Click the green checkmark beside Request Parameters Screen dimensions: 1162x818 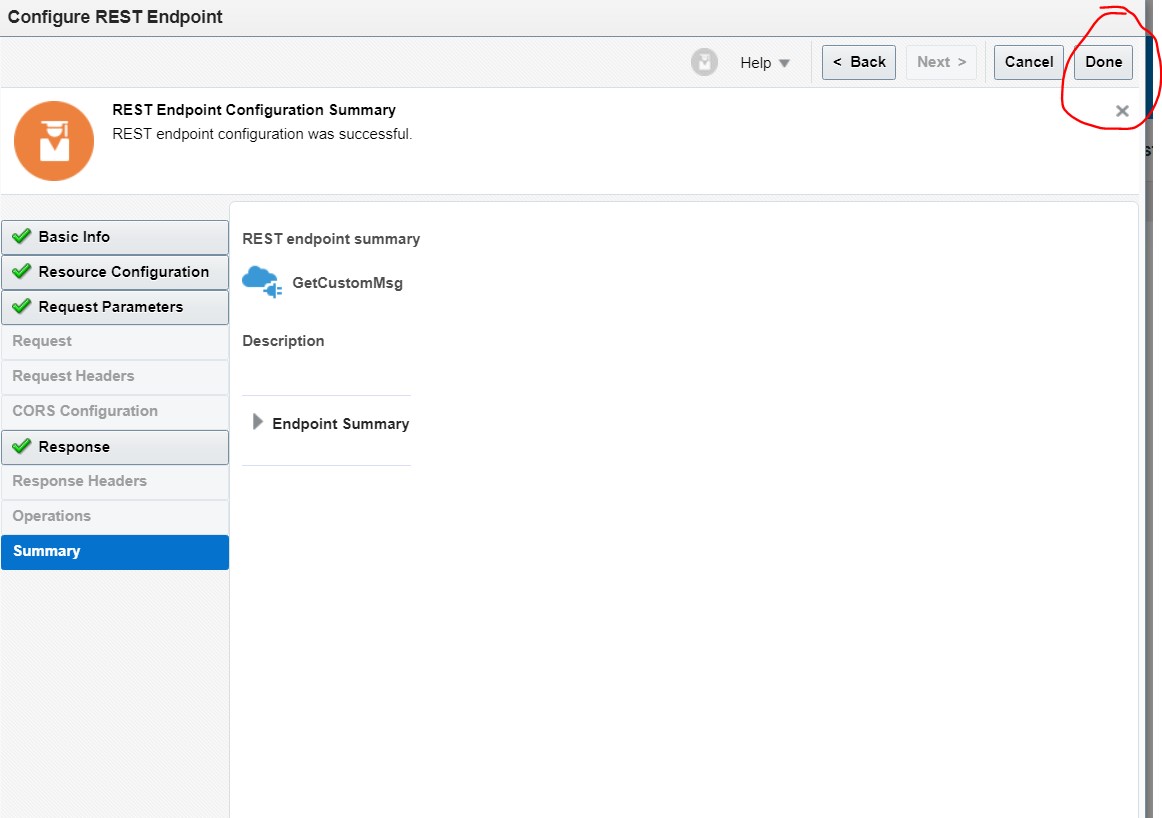[22, 307]
